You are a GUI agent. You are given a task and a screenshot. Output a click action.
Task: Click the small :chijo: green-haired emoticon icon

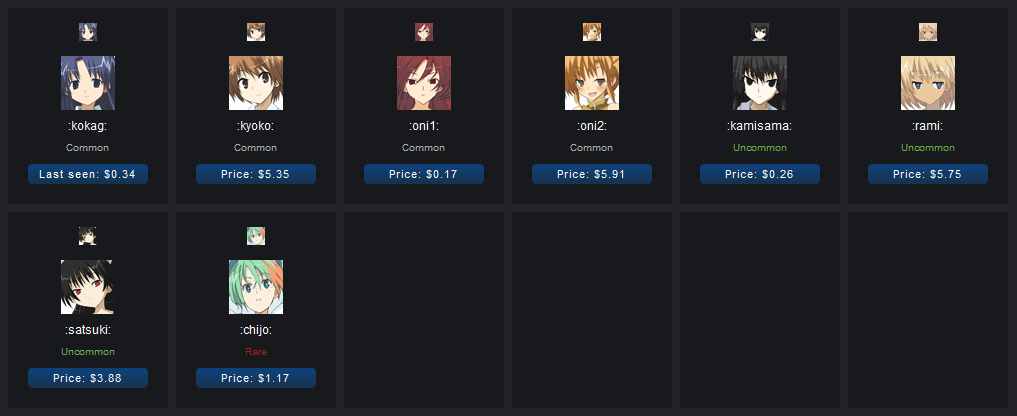(x=256, y=236)
